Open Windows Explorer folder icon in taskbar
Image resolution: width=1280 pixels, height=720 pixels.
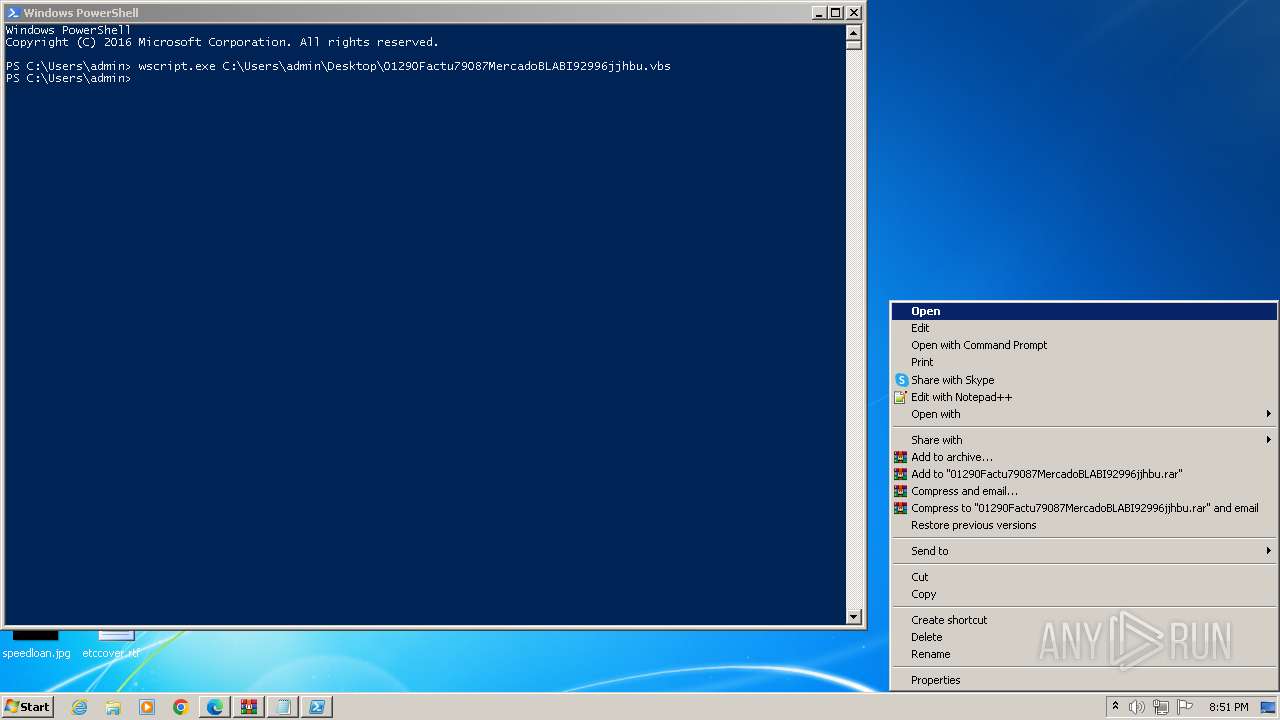click(113, 707)
